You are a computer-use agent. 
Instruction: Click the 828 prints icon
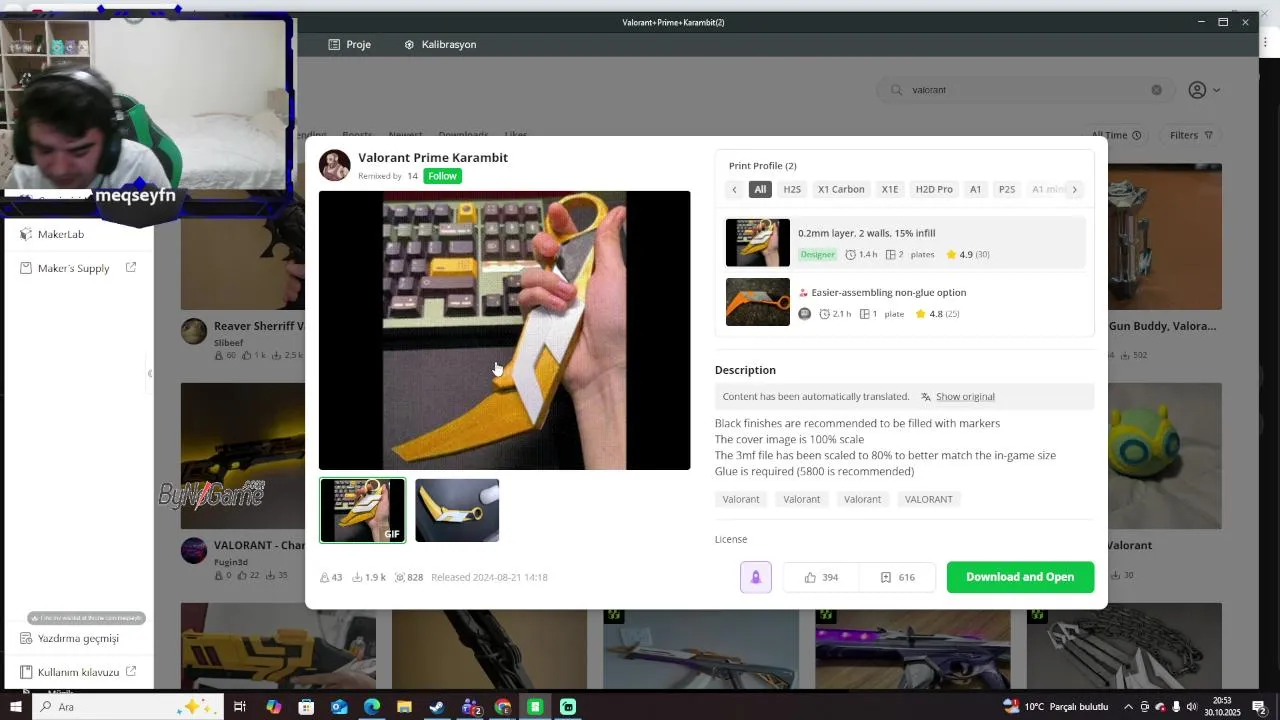click(x=400, y=577)
